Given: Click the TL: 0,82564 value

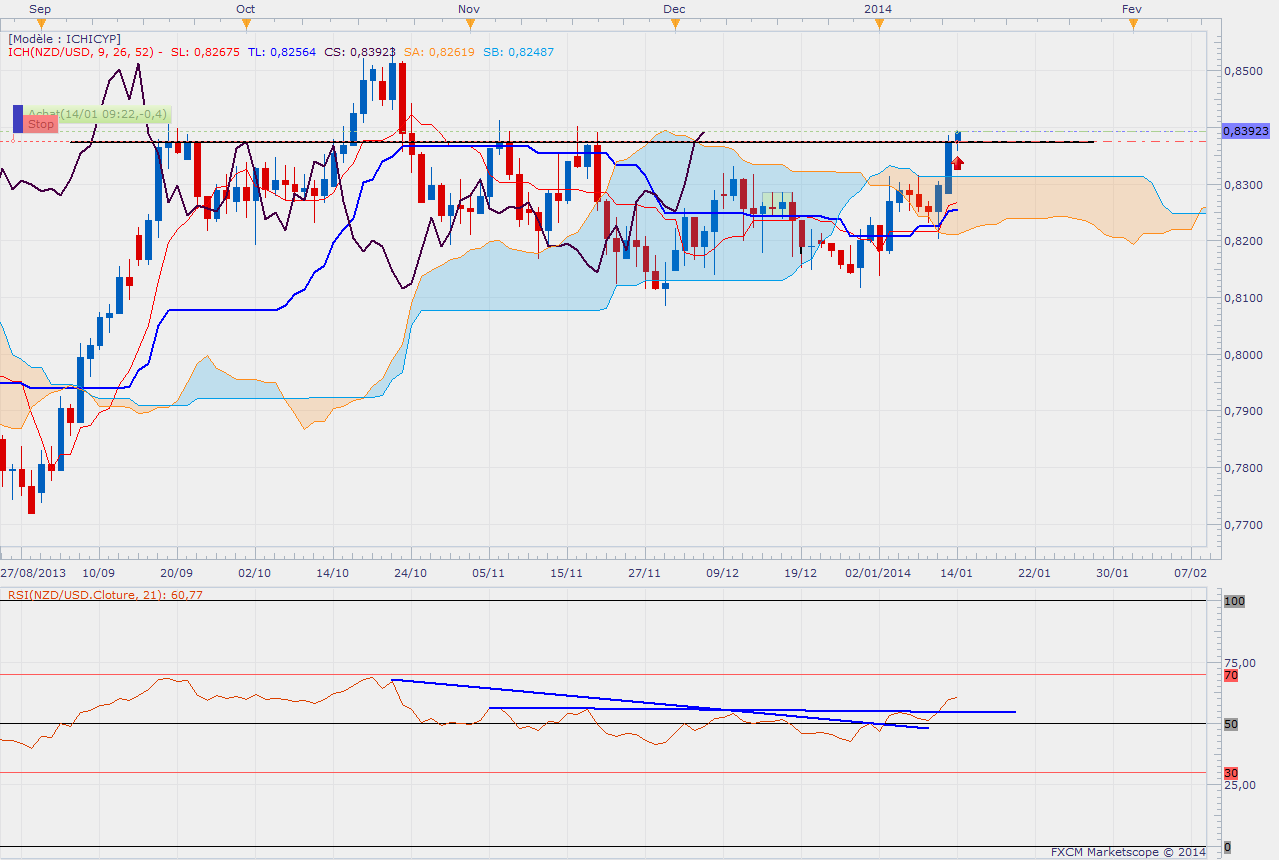Looking at the screenshot, I should 281,51.
